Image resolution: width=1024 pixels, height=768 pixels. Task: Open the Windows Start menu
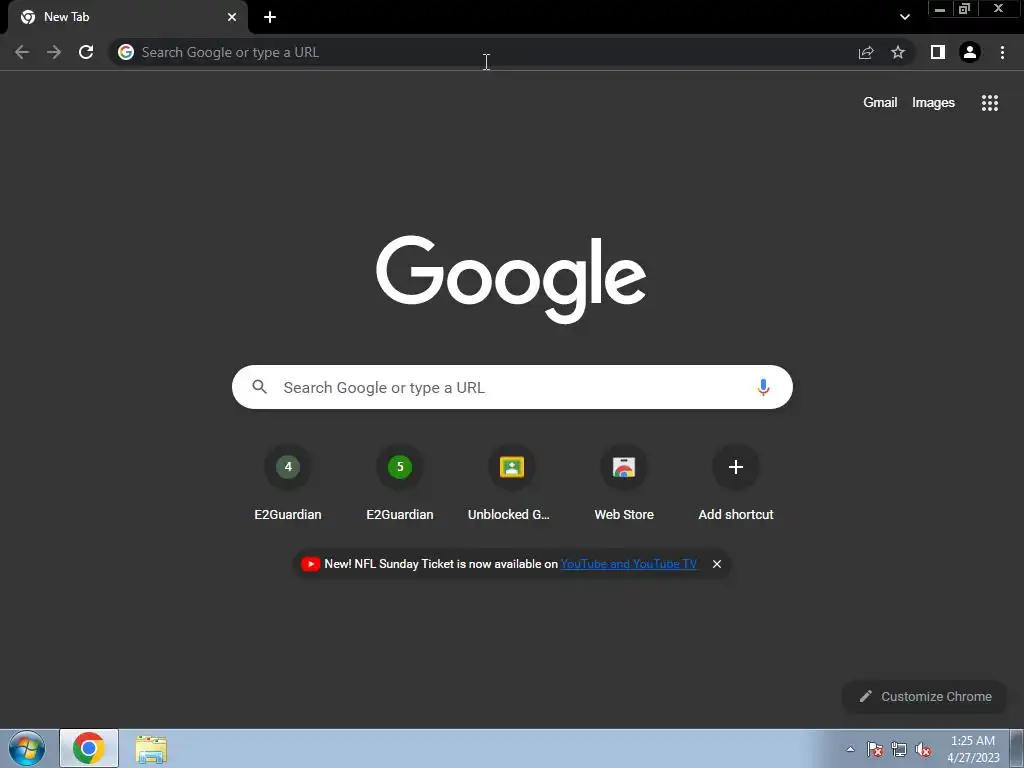[27, 748]
